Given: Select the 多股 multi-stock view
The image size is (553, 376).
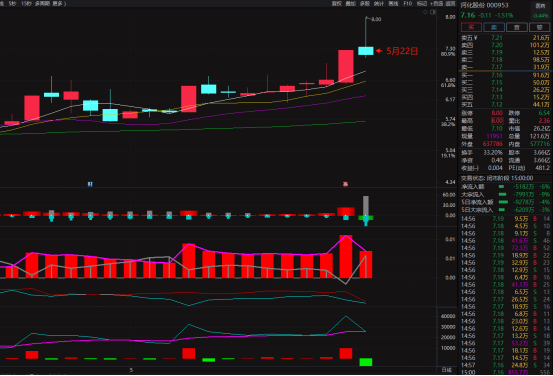Looking at the screenshot, I should click(x=365, y=4).
